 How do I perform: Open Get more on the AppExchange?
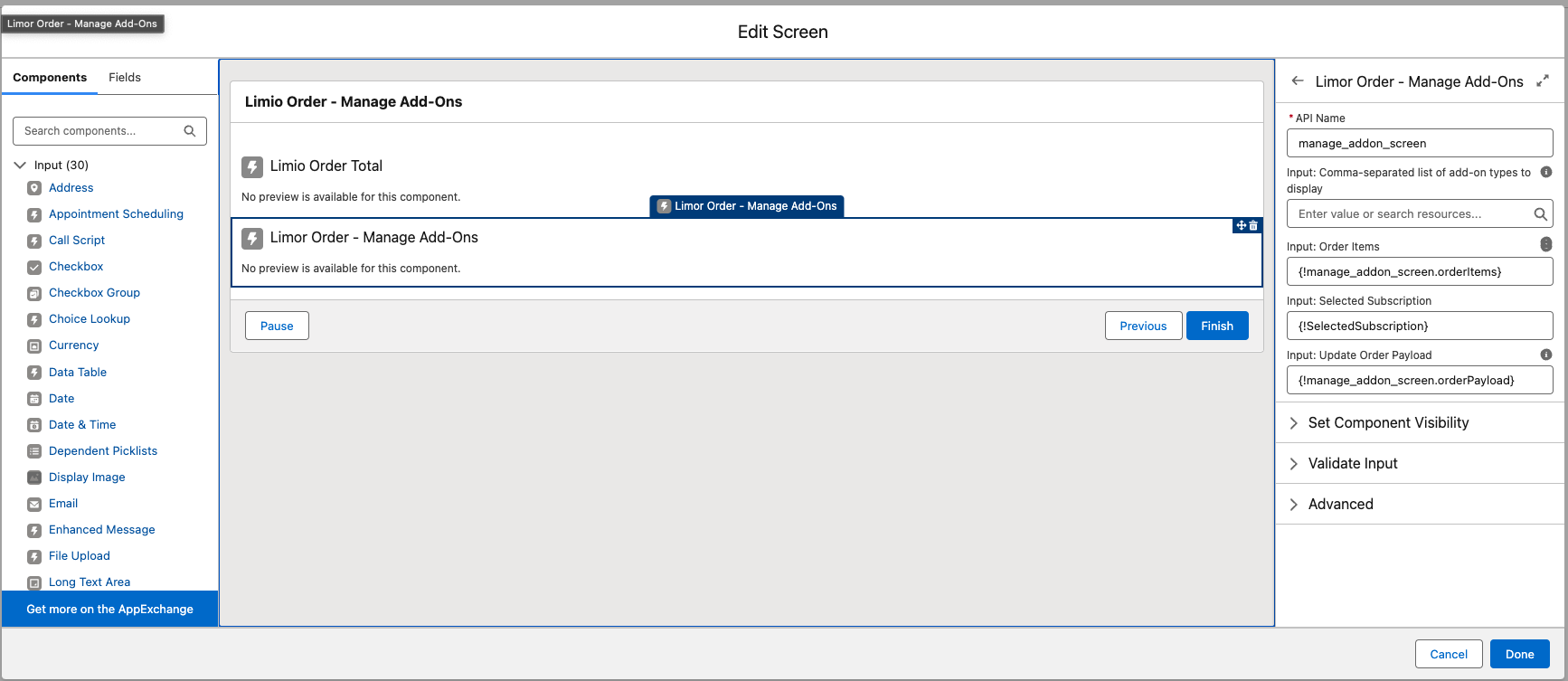pyautogui.click(x=109, y=610)
